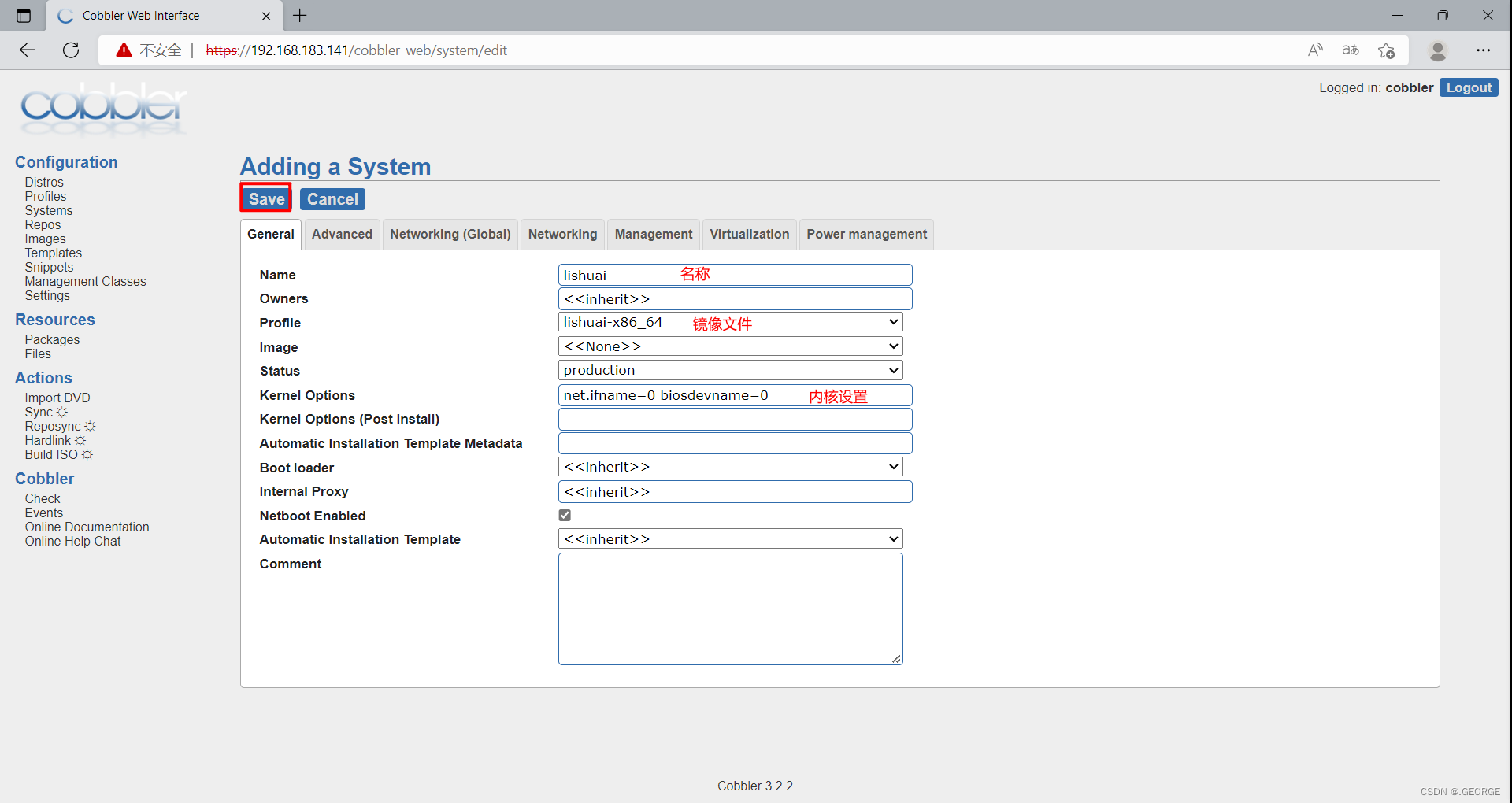
Task: Open Systems in the sidebar
Action: pos(49,211)
